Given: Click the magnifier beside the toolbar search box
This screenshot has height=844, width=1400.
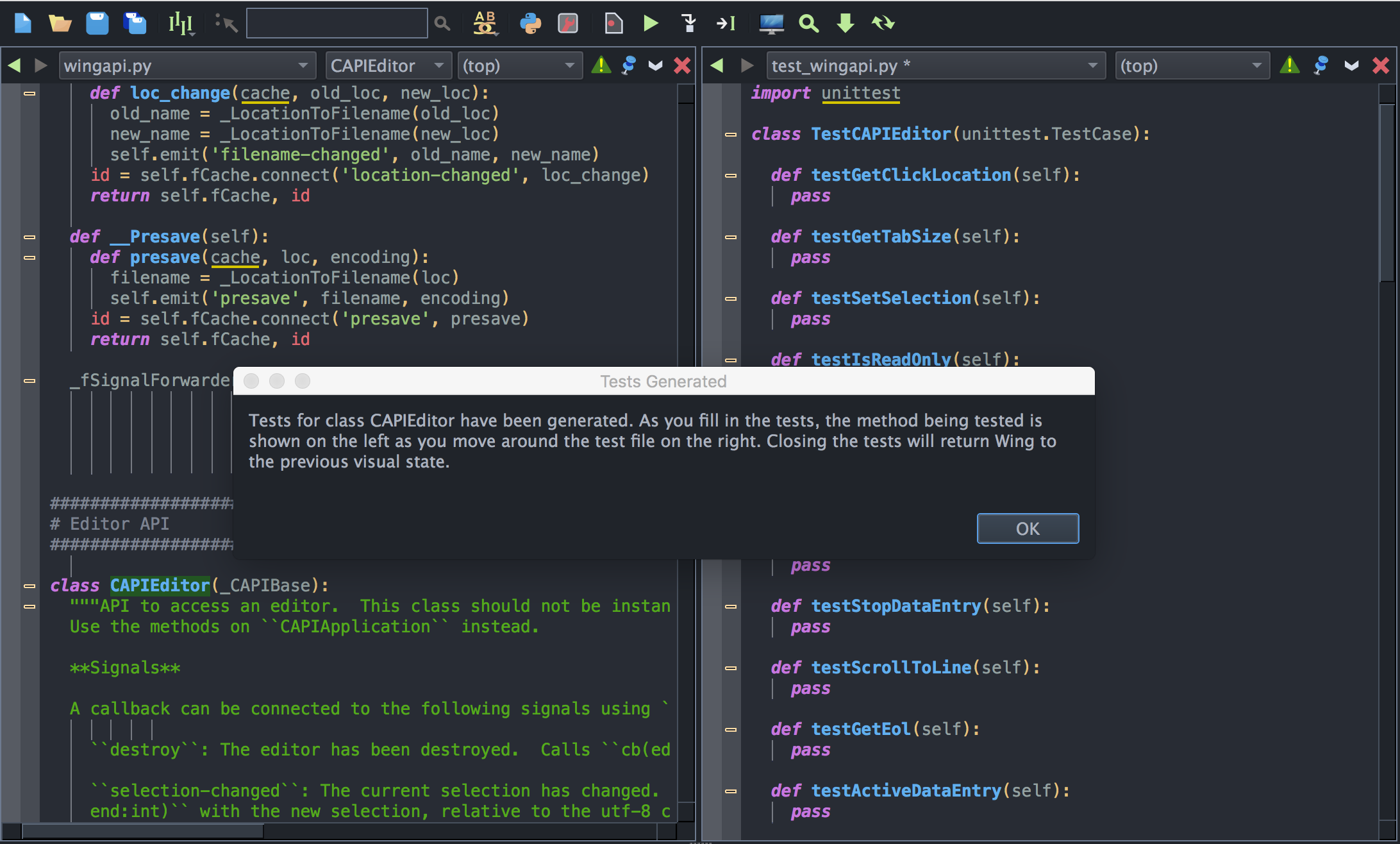Looking at the screenshot, I should [x=442, y=24].
